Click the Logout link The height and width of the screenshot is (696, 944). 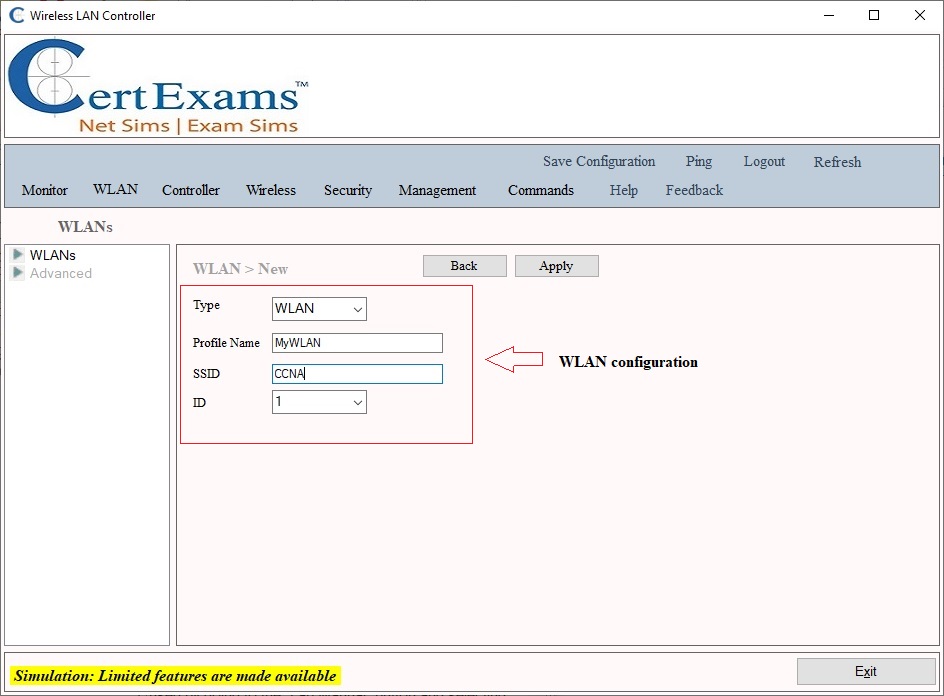click(764, 161)
